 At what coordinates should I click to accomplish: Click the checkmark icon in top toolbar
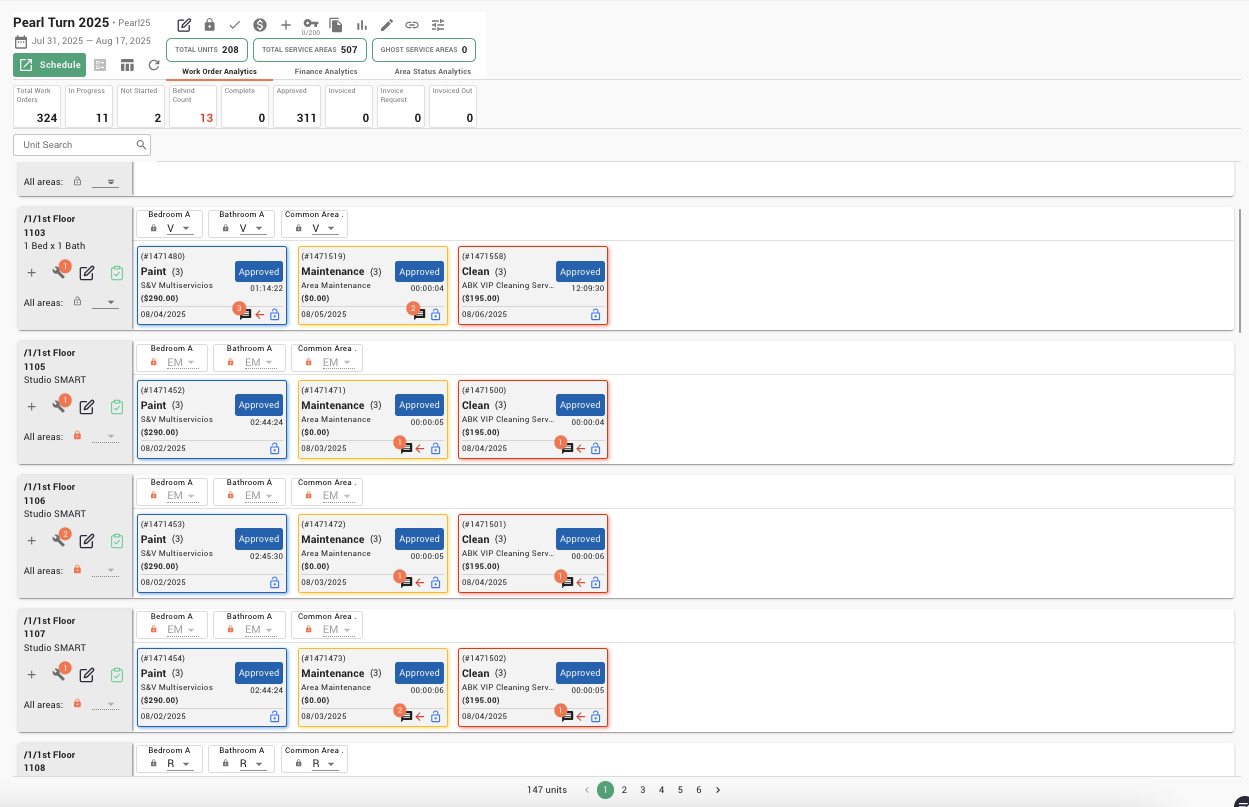click(x=235, y=25)
